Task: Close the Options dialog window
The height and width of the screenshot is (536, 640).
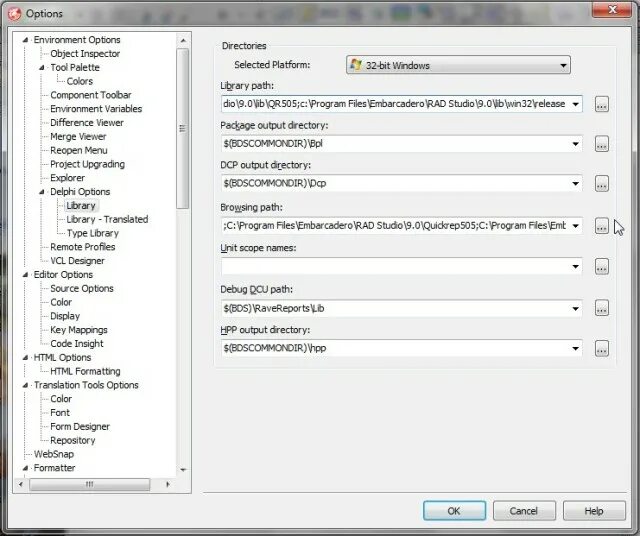Action: tap(612, 10)
